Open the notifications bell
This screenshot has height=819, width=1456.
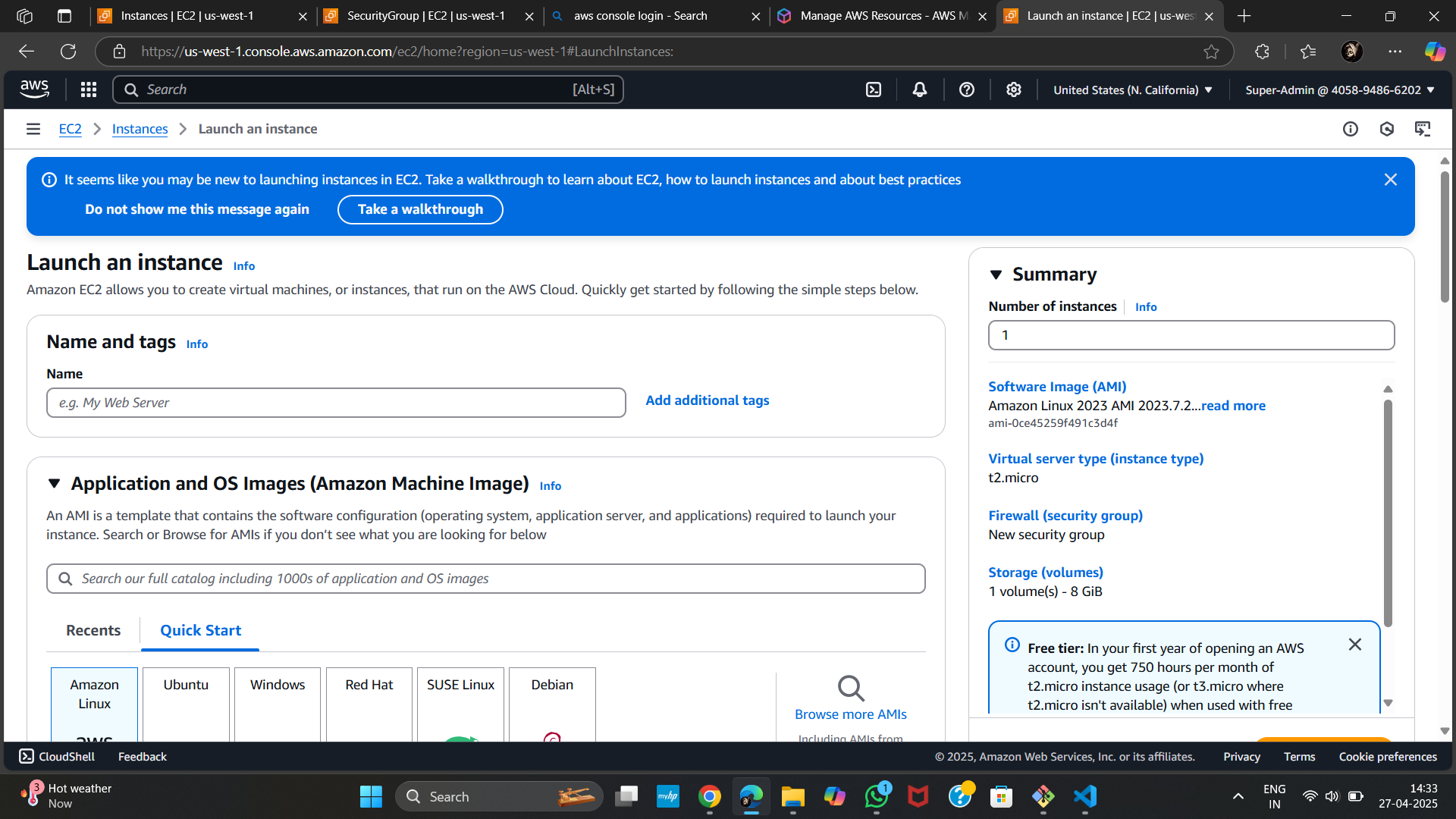(920, 89)
